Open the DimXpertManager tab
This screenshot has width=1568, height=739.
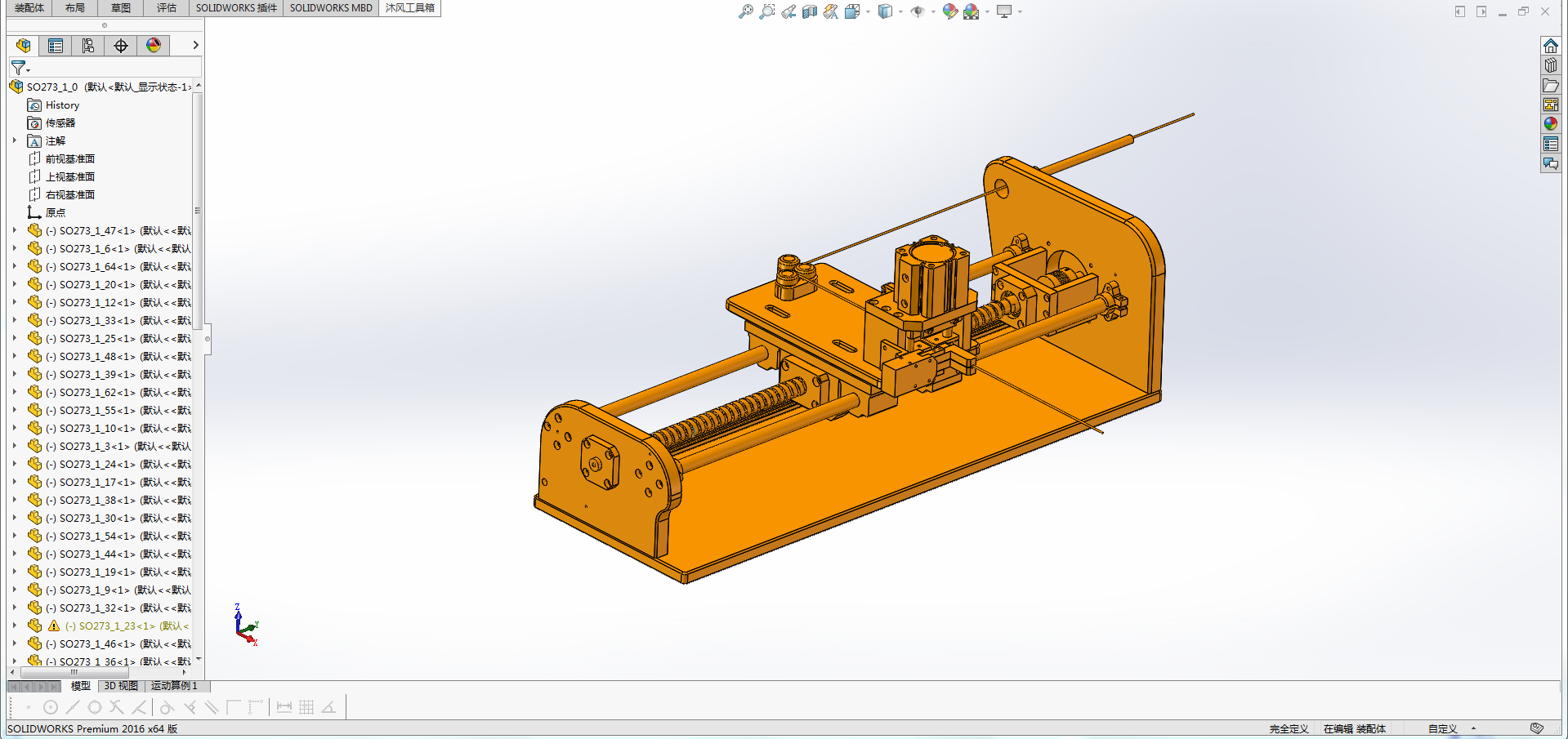(x=121, y=46)
